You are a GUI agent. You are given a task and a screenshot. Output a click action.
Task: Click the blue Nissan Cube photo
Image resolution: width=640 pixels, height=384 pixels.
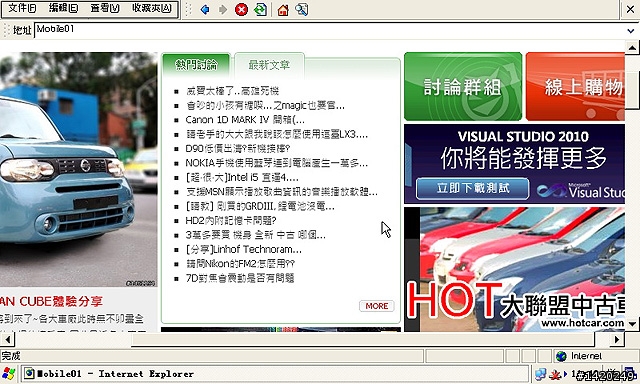(78, 169)
